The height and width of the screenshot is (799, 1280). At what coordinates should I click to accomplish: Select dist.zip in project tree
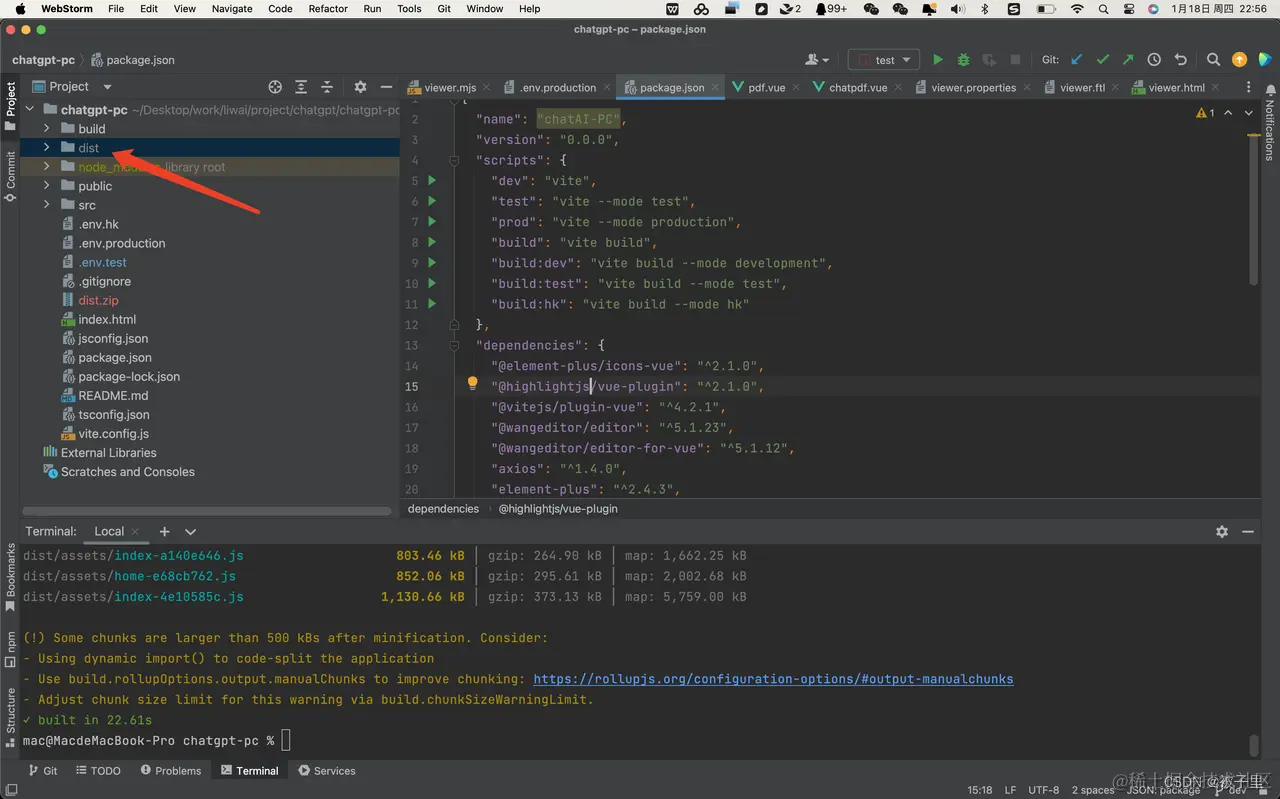(98, 300)
